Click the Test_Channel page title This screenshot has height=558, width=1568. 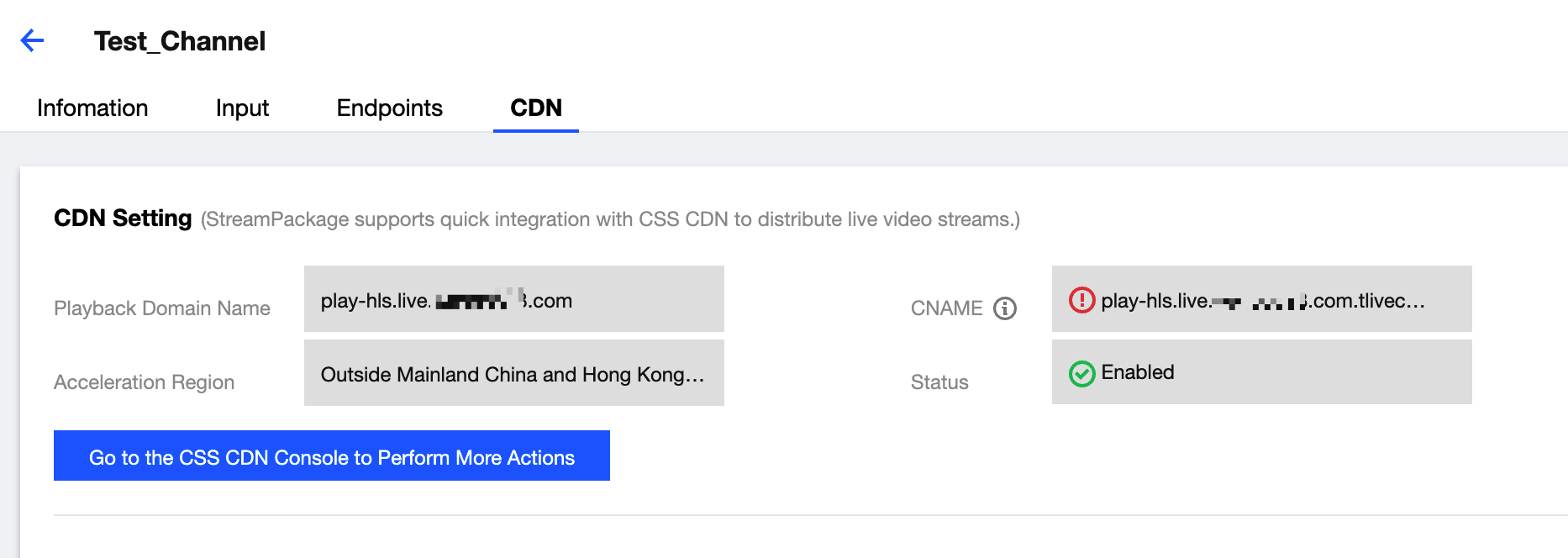click(x=180, y=41)
